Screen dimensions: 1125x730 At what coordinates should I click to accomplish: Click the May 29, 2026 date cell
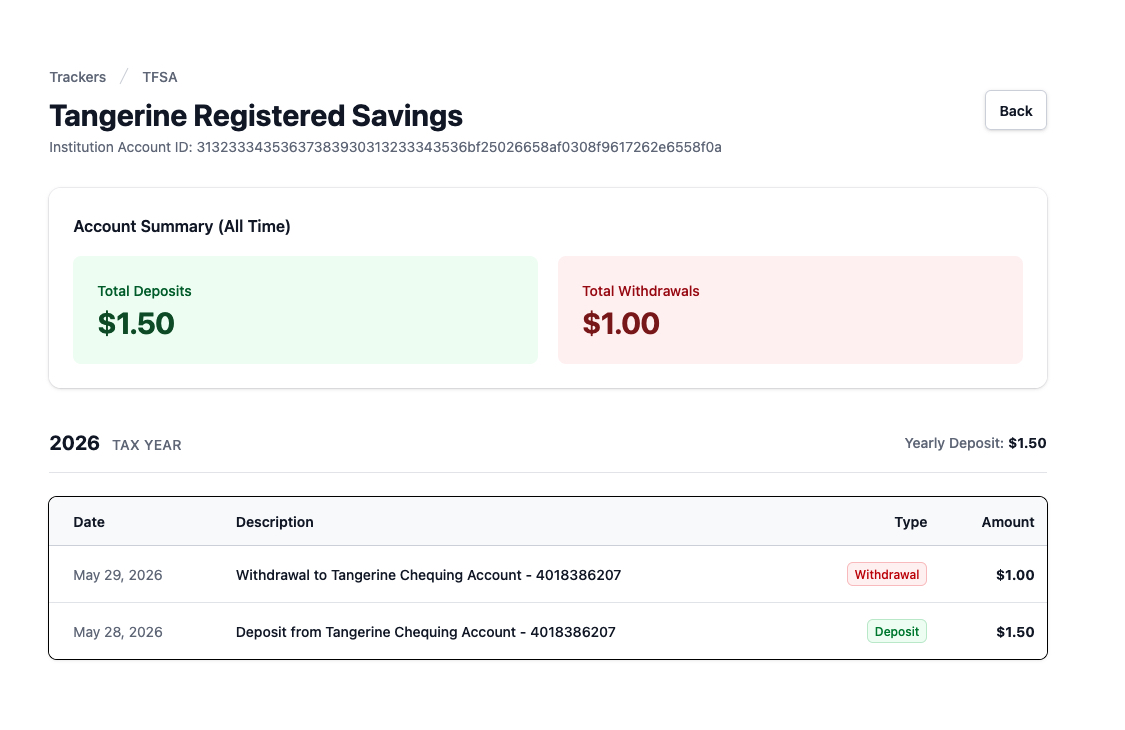pos(118,575)
